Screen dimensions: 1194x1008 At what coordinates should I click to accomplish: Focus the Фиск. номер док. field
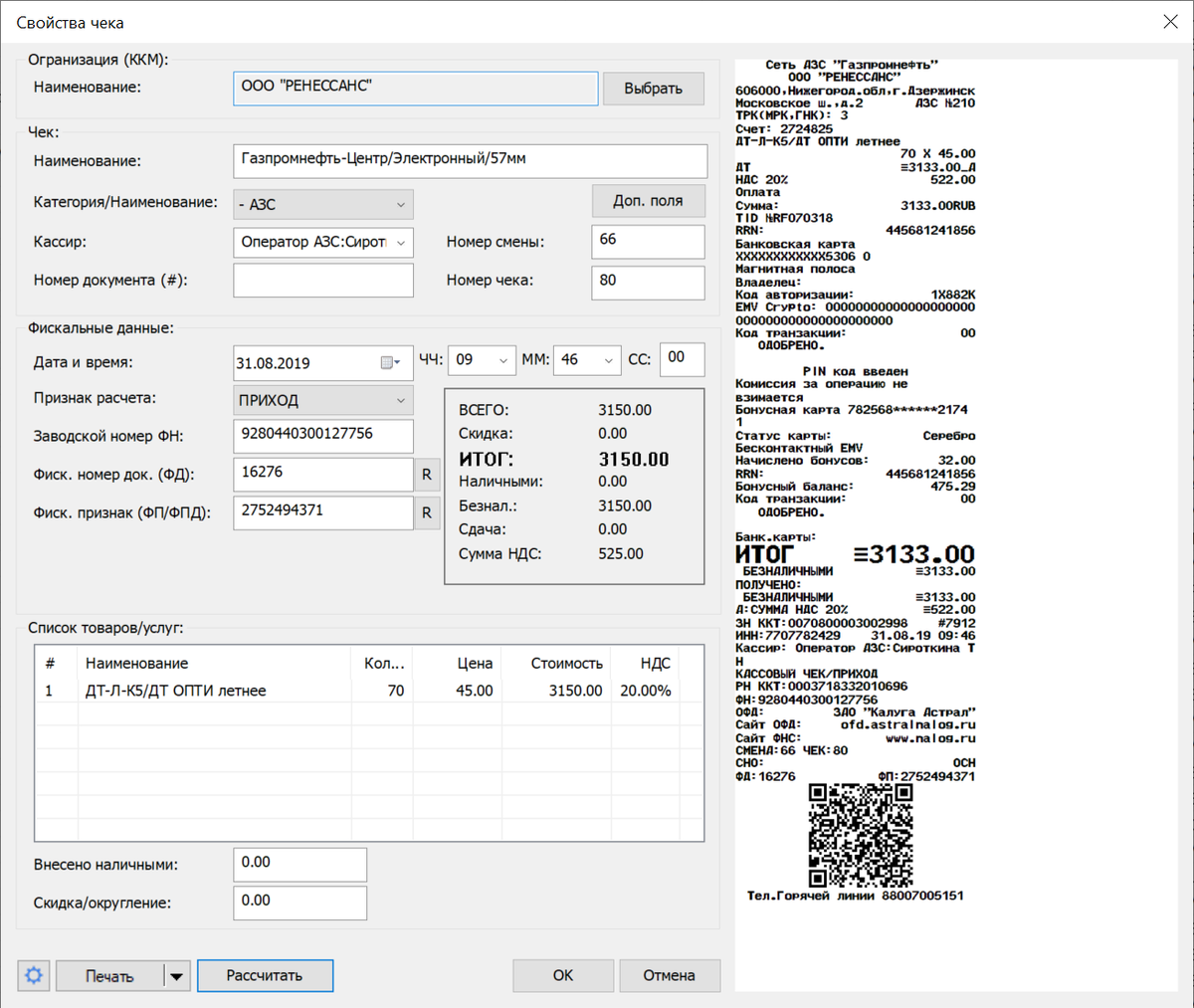coord(323,475)
